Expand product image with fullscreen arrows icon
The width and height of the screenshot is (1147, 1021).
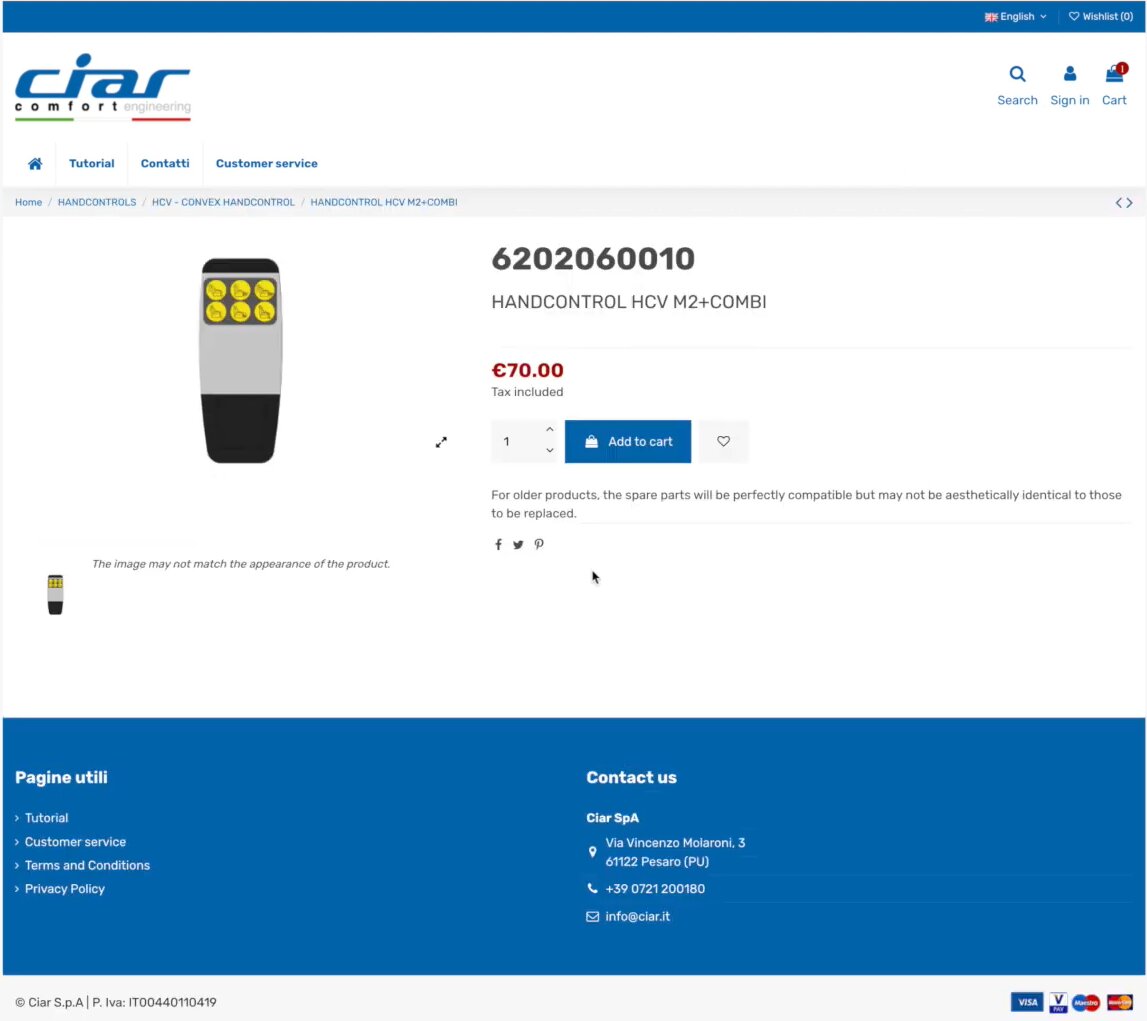point(441,442)
